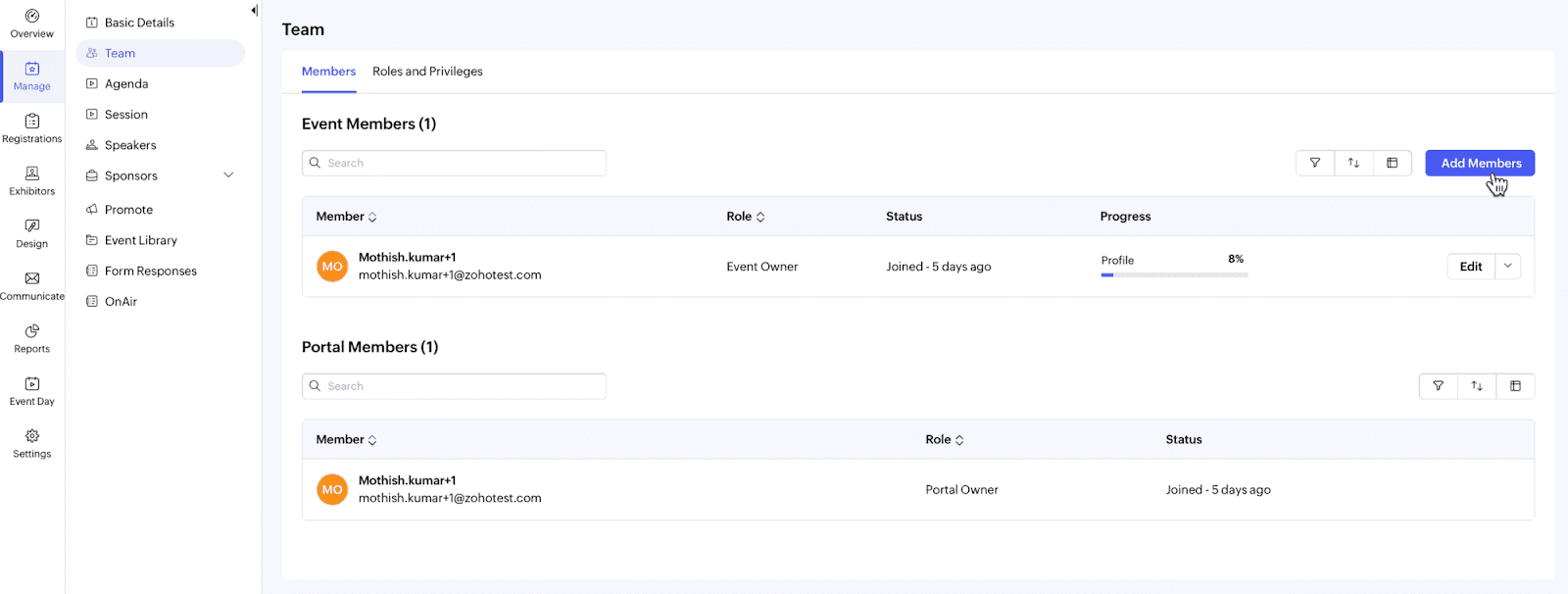Image resolution: width=1568 pixels, height=594 pixels.
Task: Click Joined status in Event Members row
Action: pyautogui.click(x=938, y=267)
